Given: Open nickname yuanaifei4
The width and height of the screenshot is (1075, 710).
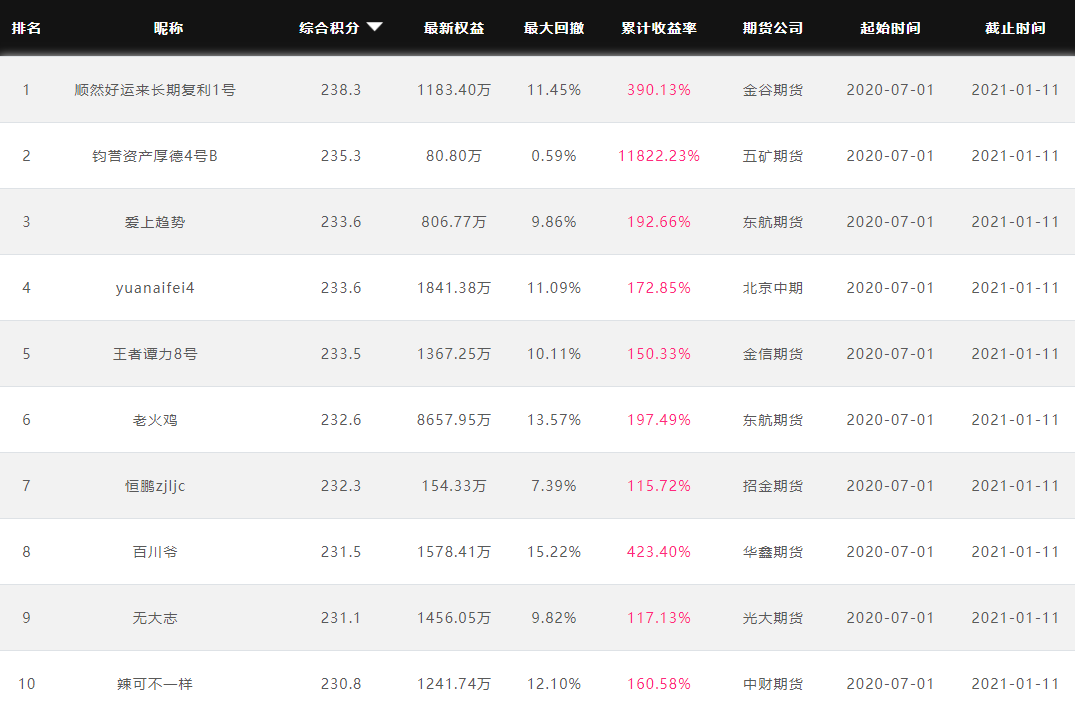Looking at the screenshot, I should click(x=155, y=288).
